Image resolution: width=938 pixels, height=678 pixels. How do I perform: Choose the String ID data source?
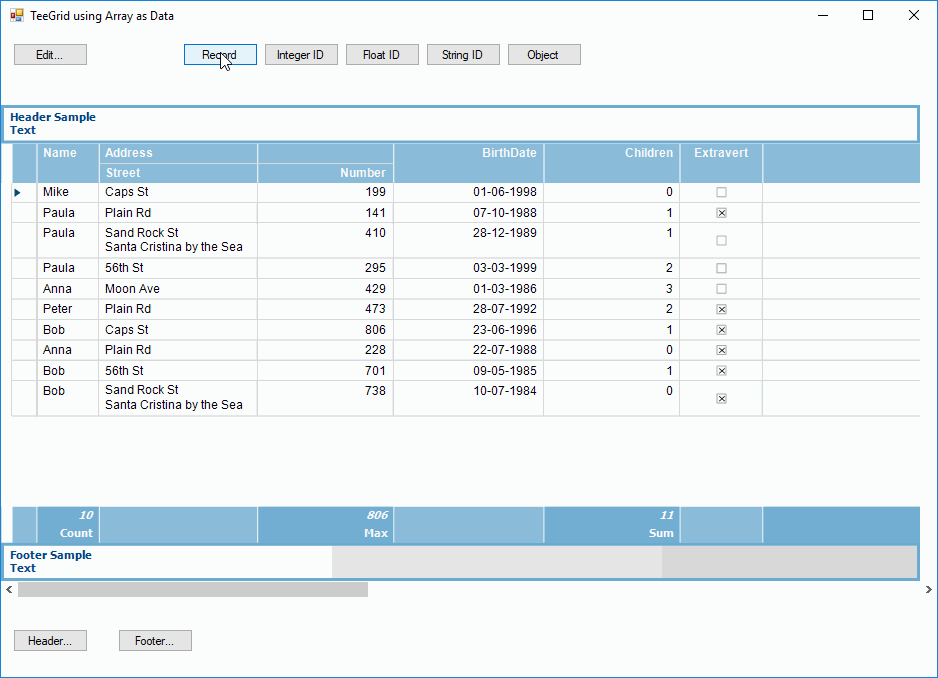(462, 55)
